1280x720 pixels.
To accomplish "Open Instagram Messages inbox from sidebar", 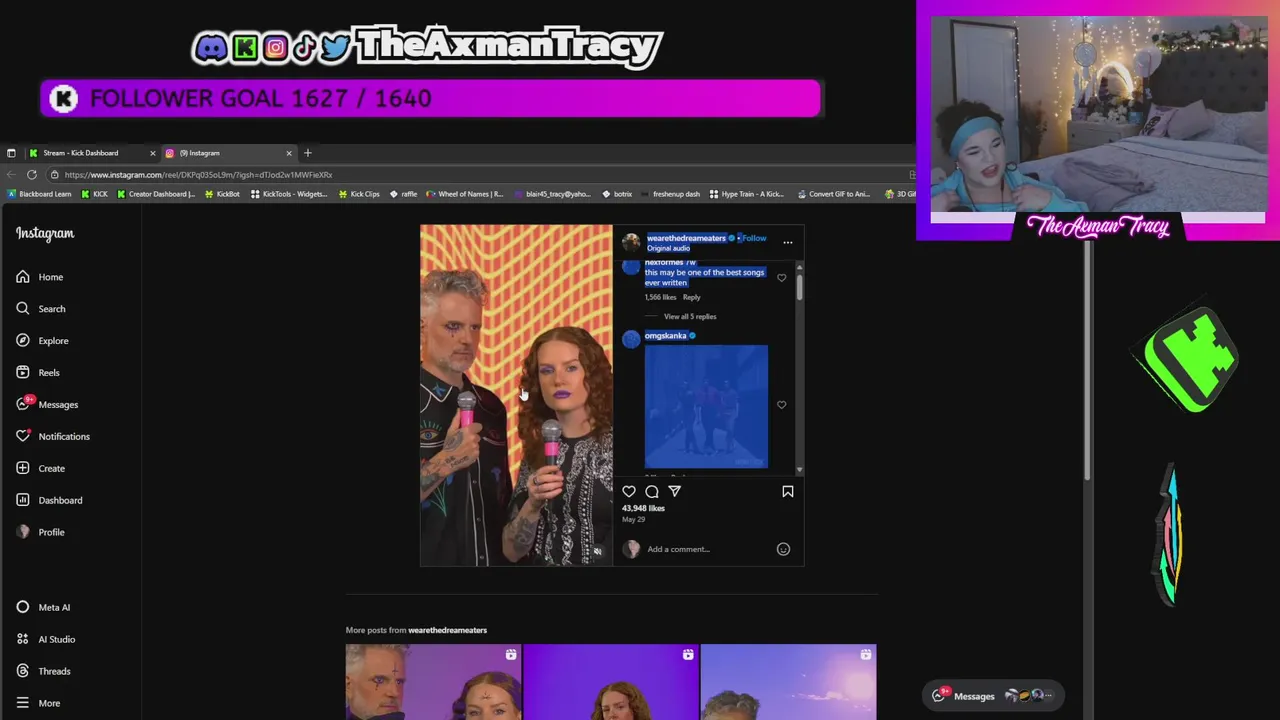I will pyautogui.click(x=47, y=405).
